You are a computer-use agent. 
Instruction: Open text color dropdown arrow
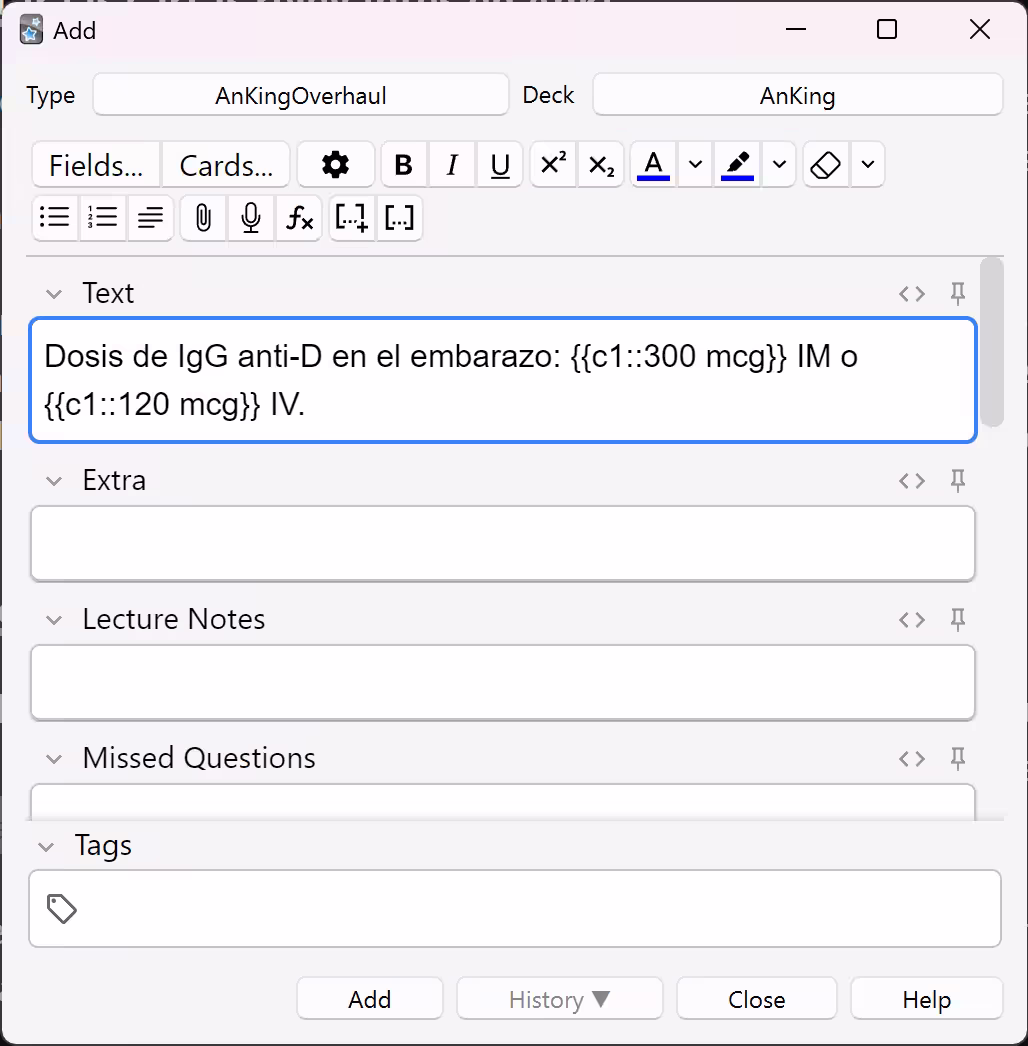[696, 165]
